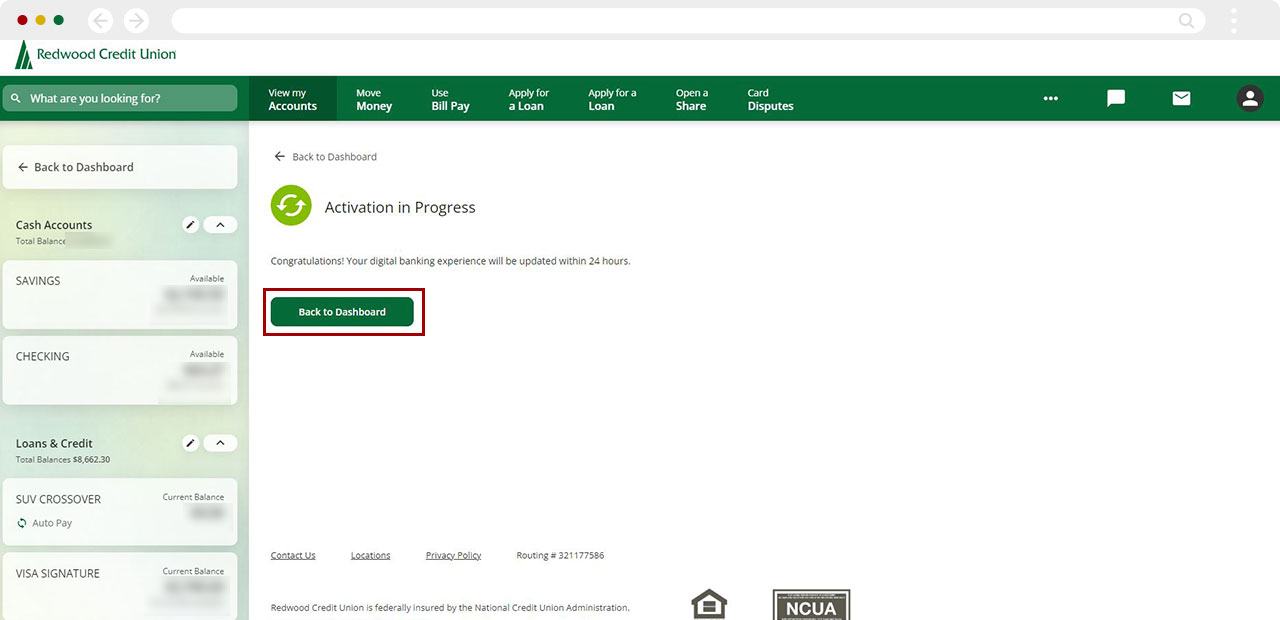1280x620 pixels.
Task: Open the View my Accounts menu
Action: pos(293,99)
